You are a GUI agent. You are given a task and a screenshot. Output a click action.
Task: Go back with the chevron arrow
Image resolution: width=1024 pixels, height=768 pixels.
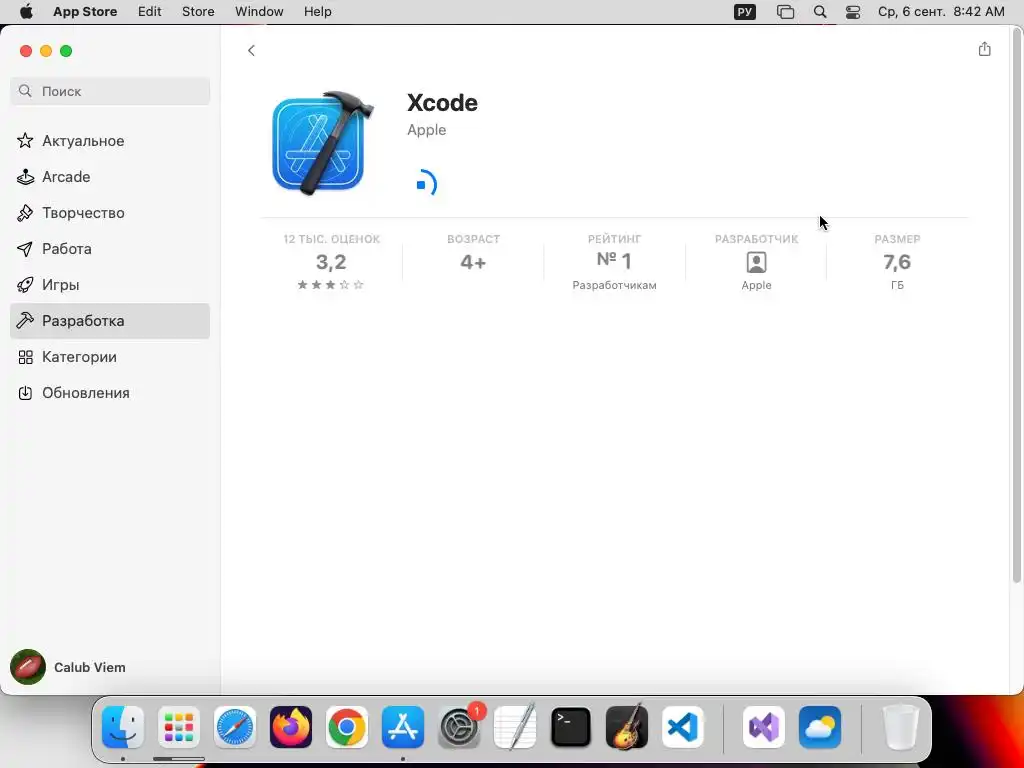pos(251,50)
